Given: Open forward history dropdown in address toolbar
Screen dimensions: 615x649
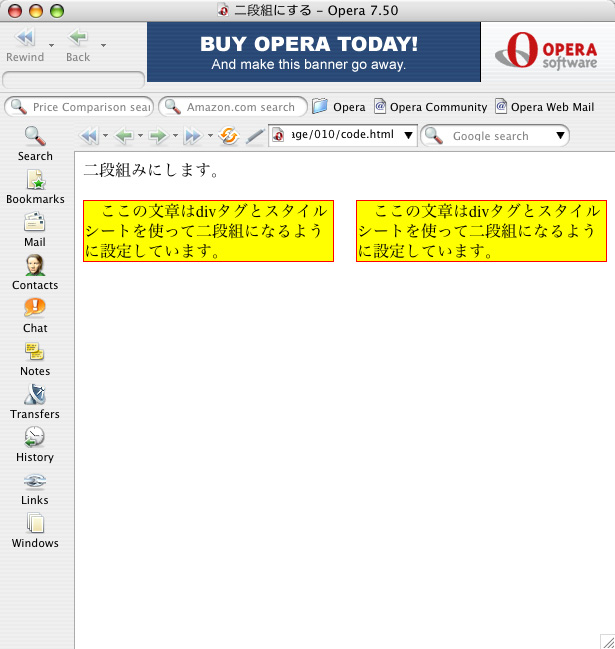Looking at the screenshot, I should point(175,135).
